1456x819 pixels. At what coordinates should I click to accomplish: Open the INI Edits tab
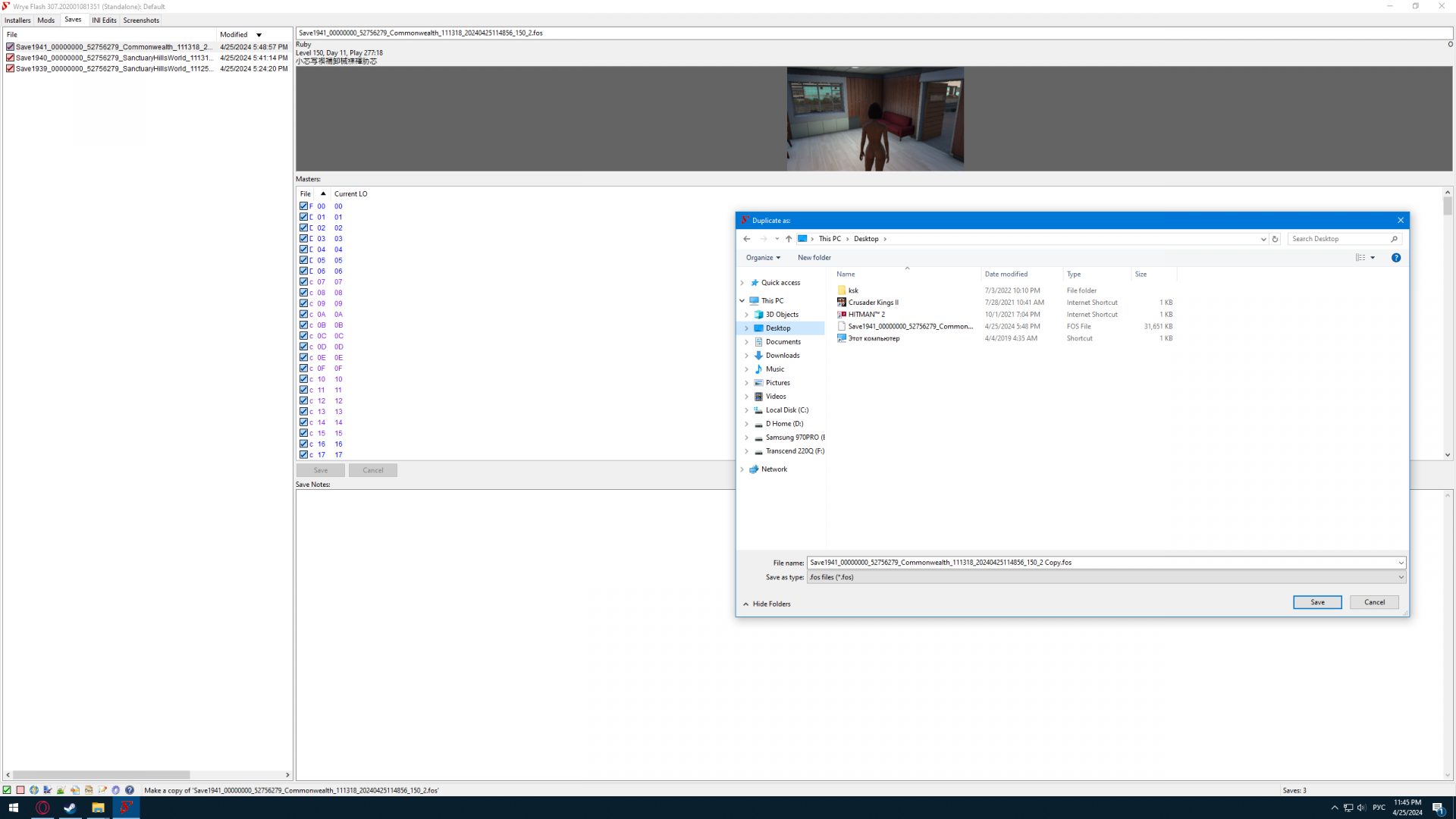pos(104,20)
